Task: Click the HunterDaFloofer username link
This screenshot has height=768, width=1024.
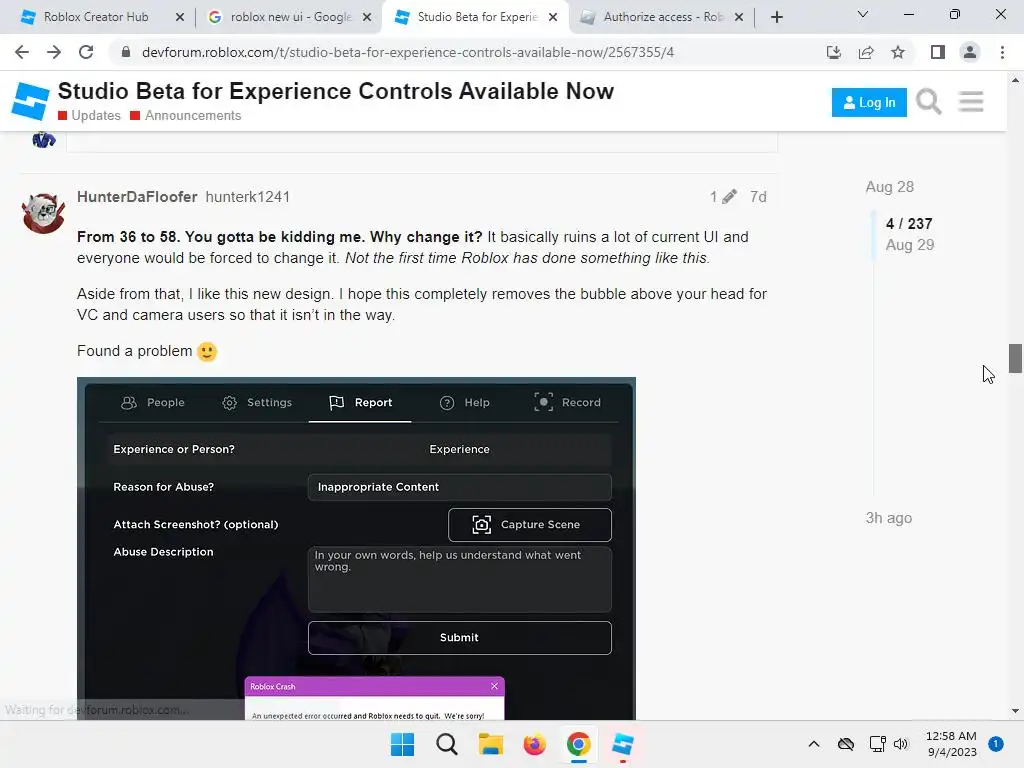Action: (x=137, y=197)
